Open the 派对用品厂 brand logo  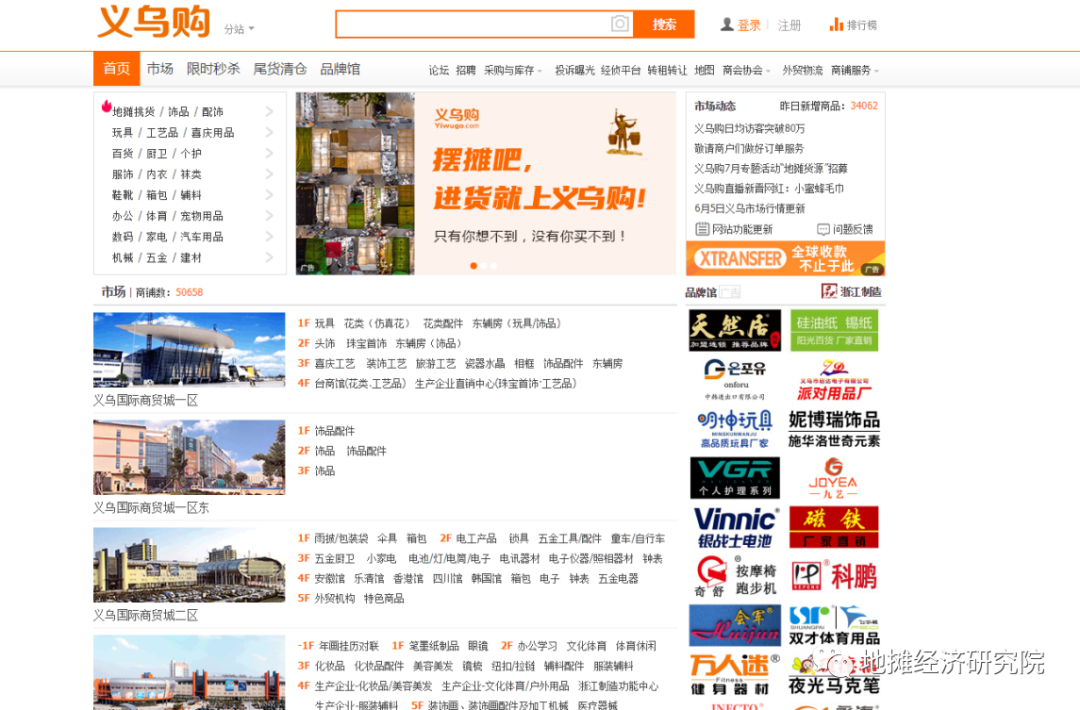834,379
